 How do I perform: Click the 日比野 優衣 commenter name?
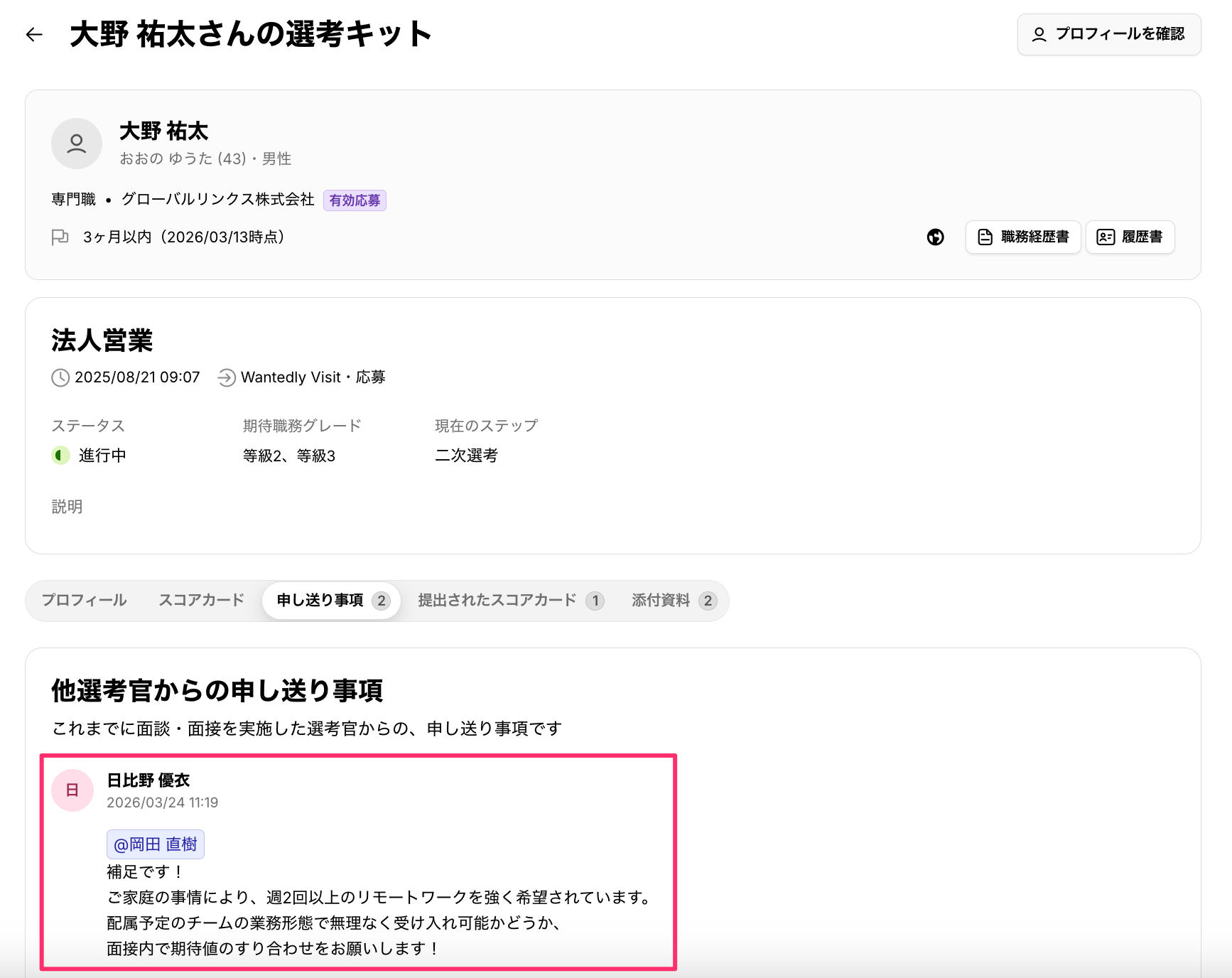click(148, 780)
